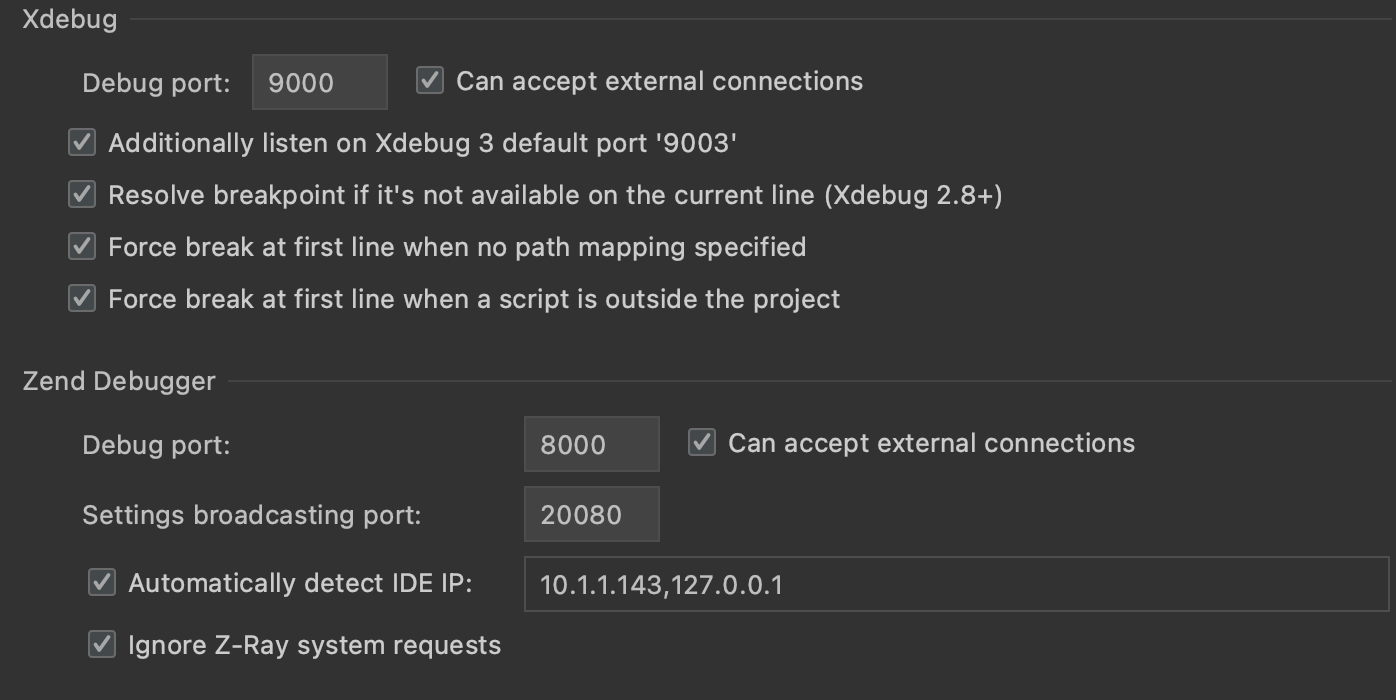
Task: Toggle "Additionally listen on Xdebug 3 default port '9003'"
Action: [x=82, y=142]
